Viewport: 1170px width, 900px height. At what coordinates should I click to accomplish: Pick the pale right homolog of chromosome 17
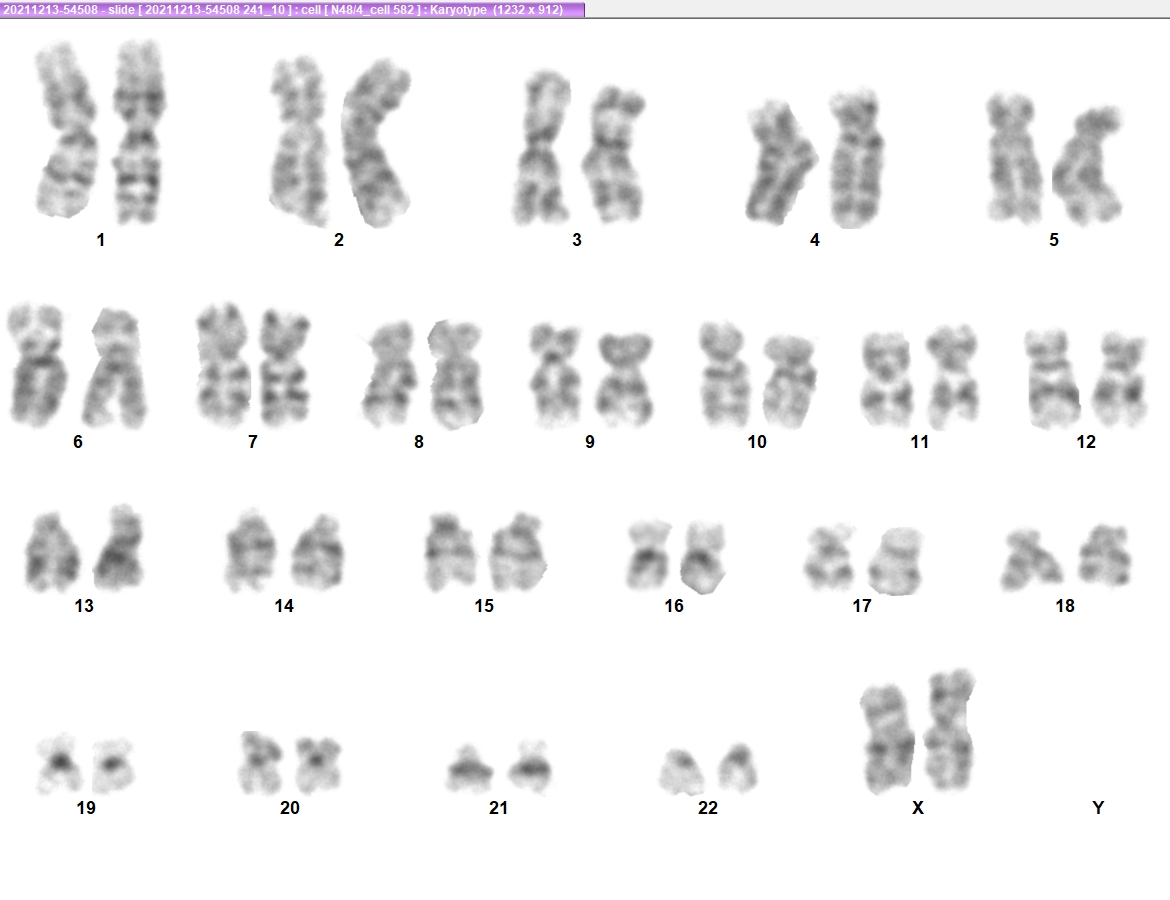point(896,561)
